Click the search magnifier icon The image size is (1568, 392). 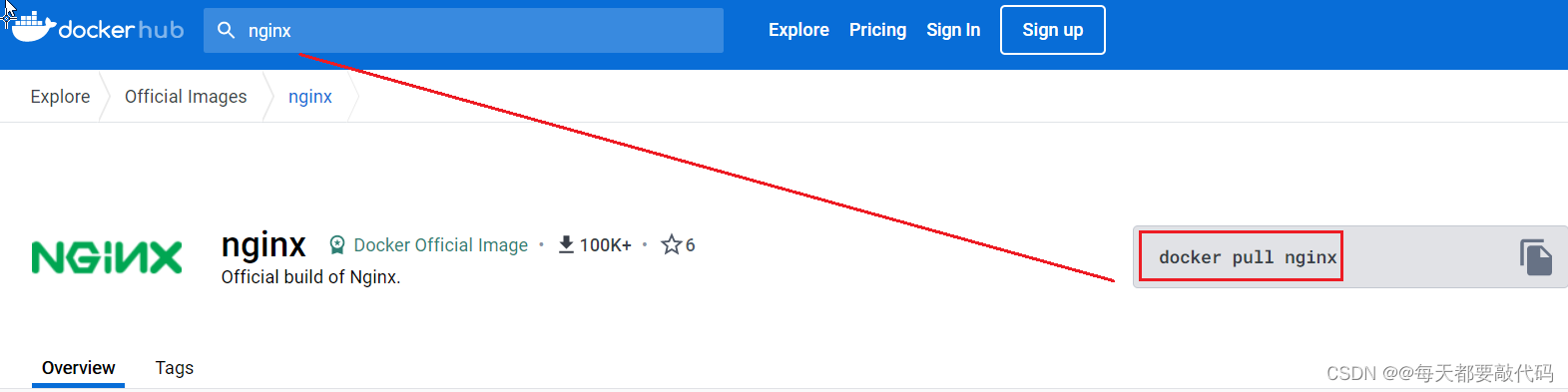227,30
